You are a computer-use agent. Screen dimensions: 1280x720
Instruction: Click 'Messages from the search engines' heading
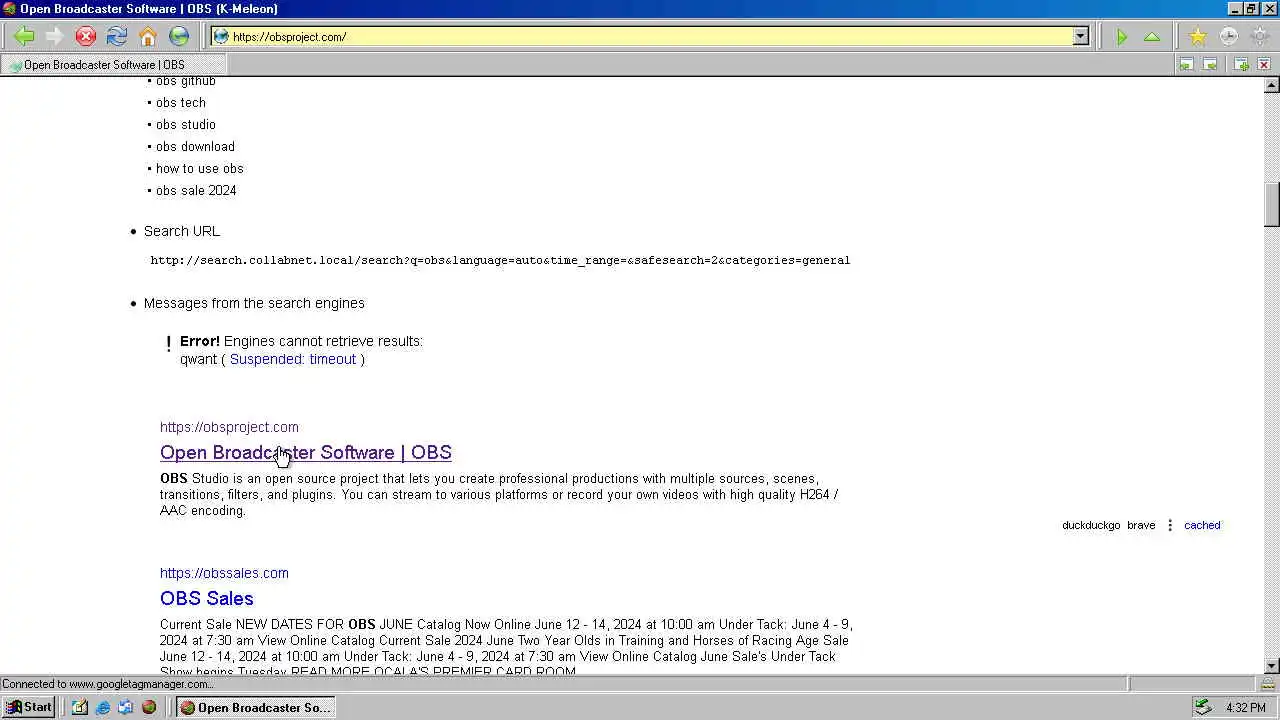254,303
